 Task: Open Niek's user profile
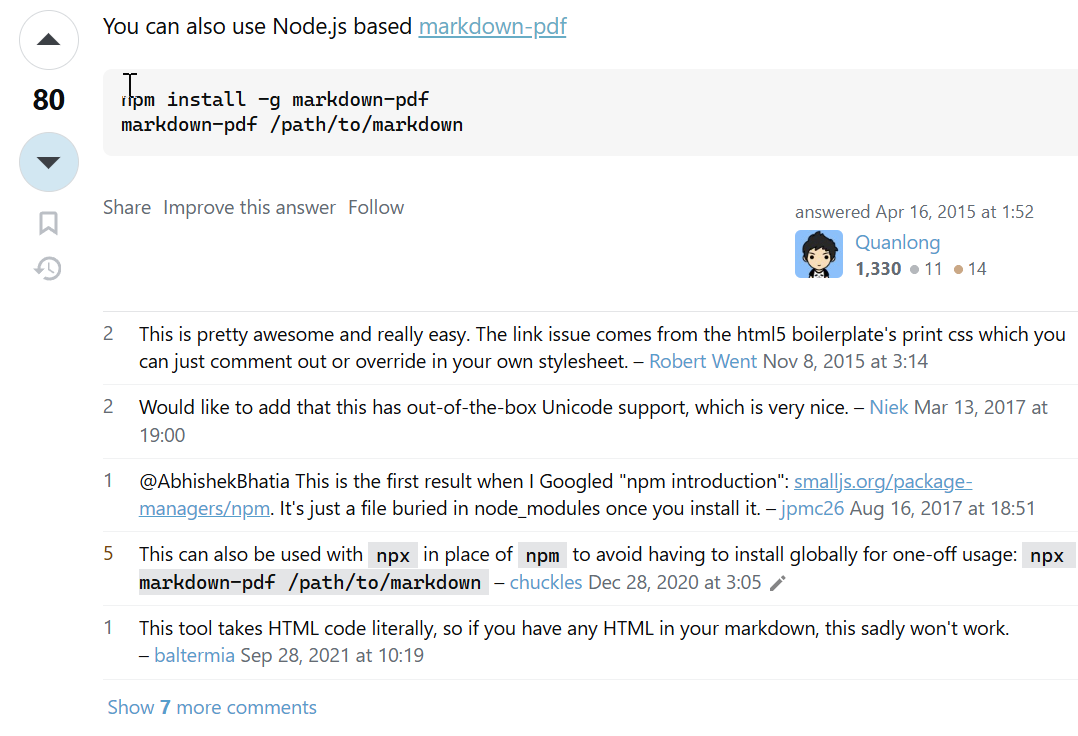click(x=889, y=407)
